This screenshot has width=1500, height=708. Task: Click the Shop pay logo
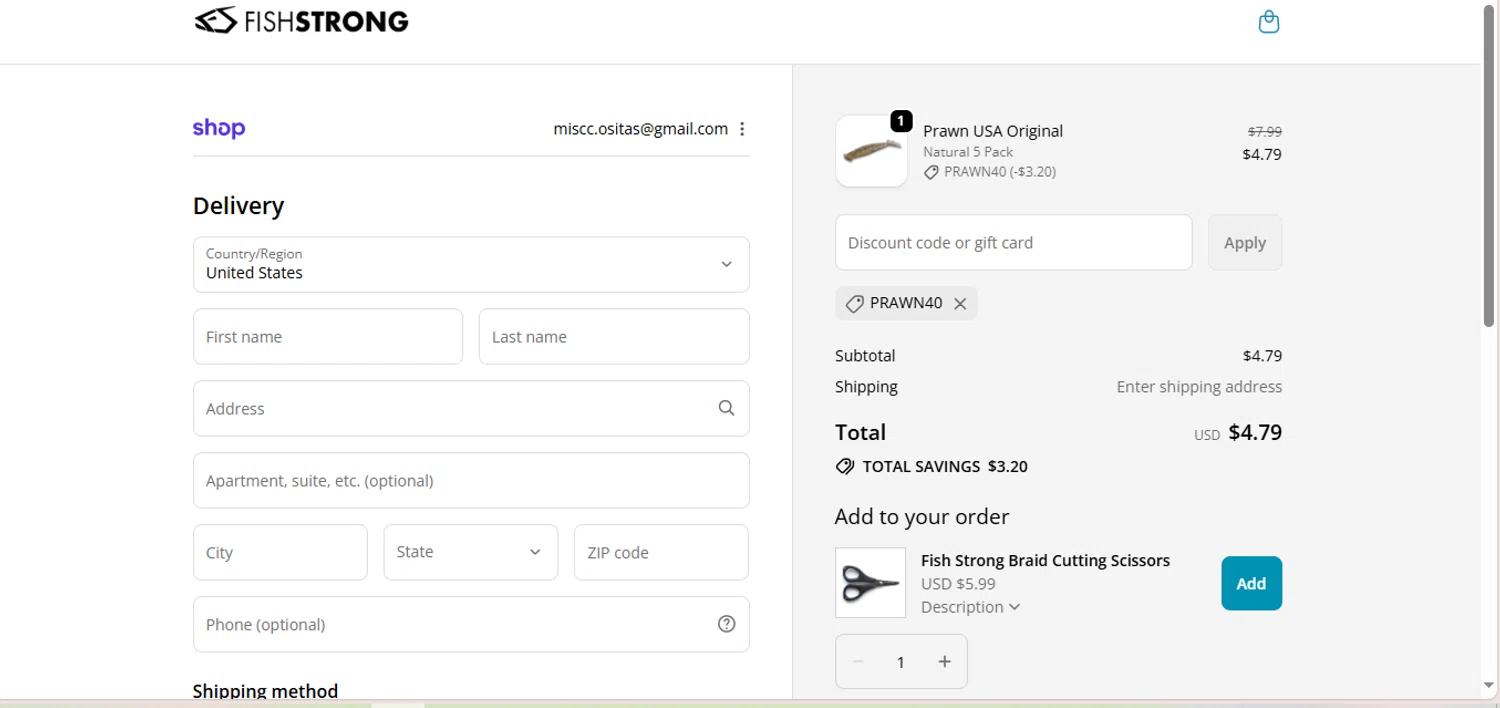click(x=219, y=128)
